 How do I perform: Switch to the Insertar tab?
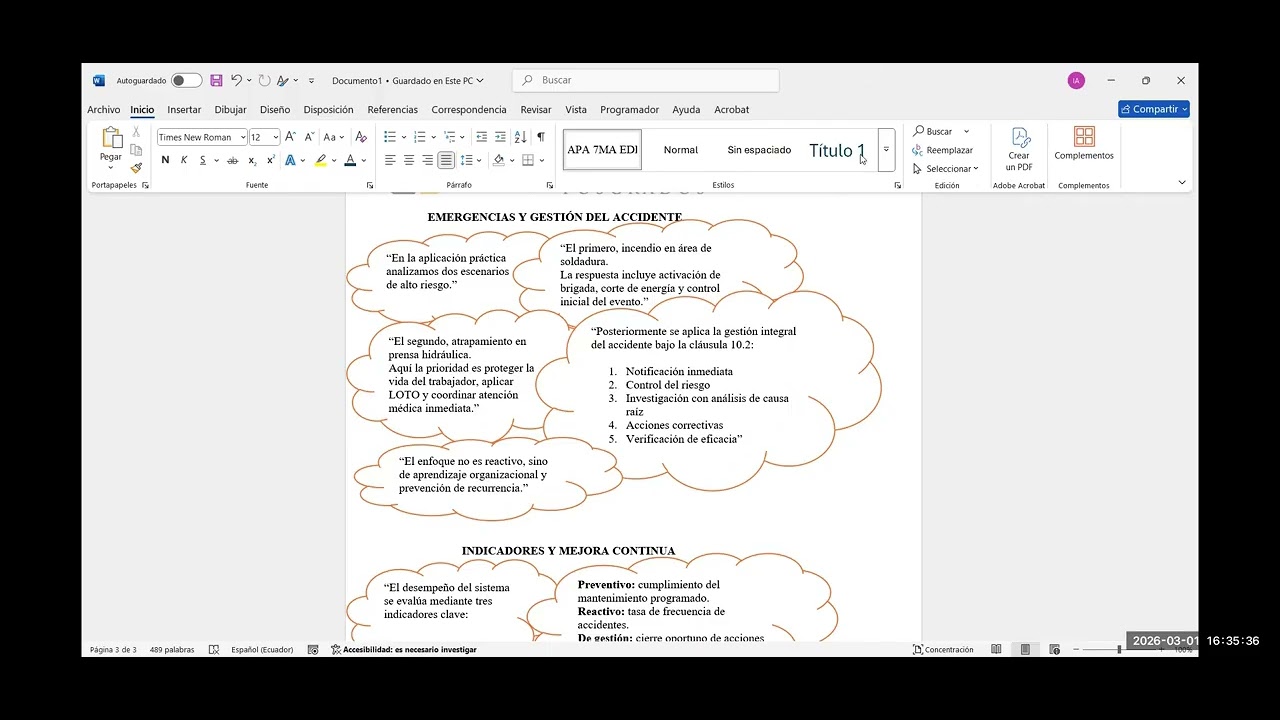(184, 110)
